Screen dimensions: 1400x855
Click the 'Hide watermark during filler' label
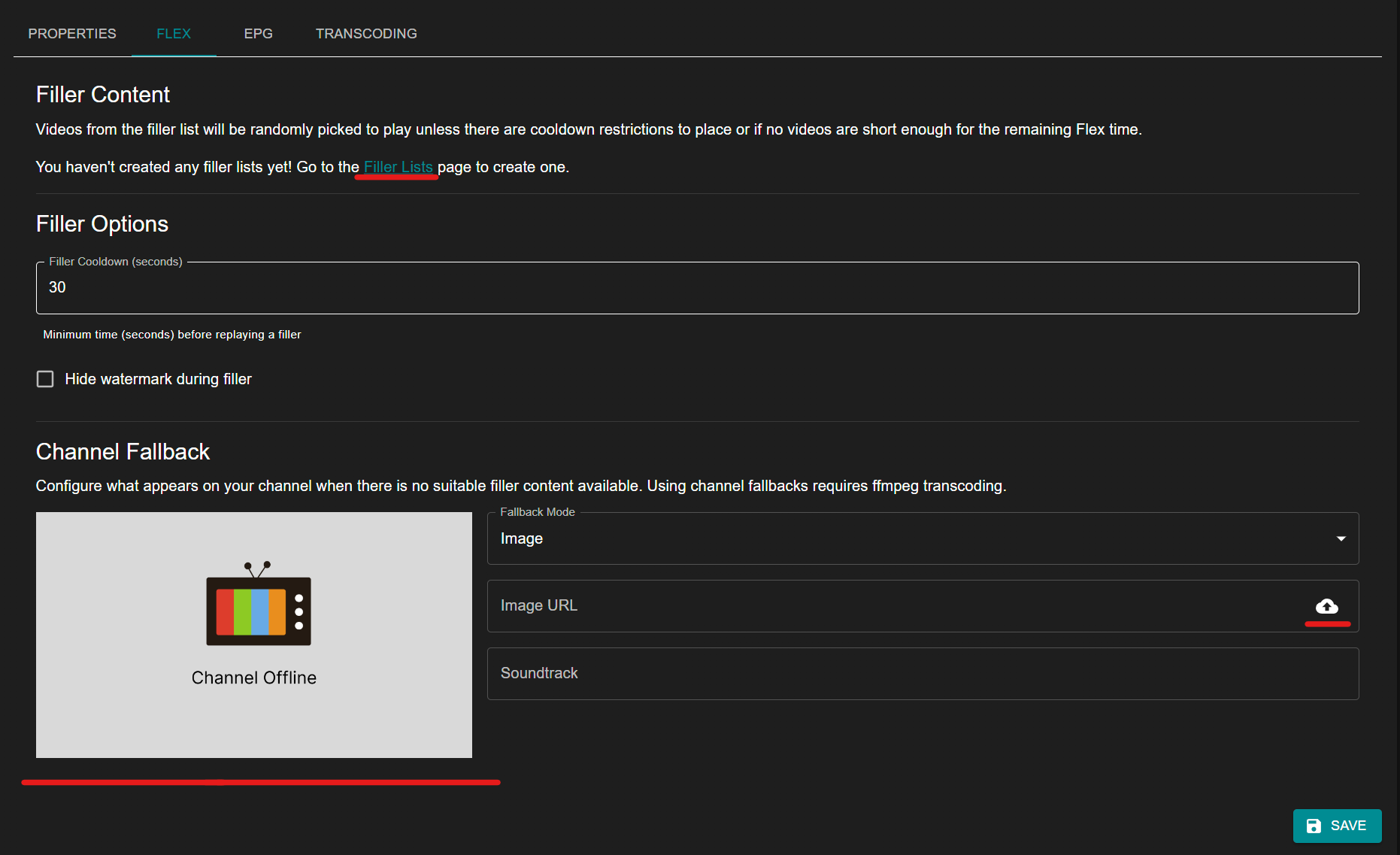pyautogui.click(x=158, y=379)
